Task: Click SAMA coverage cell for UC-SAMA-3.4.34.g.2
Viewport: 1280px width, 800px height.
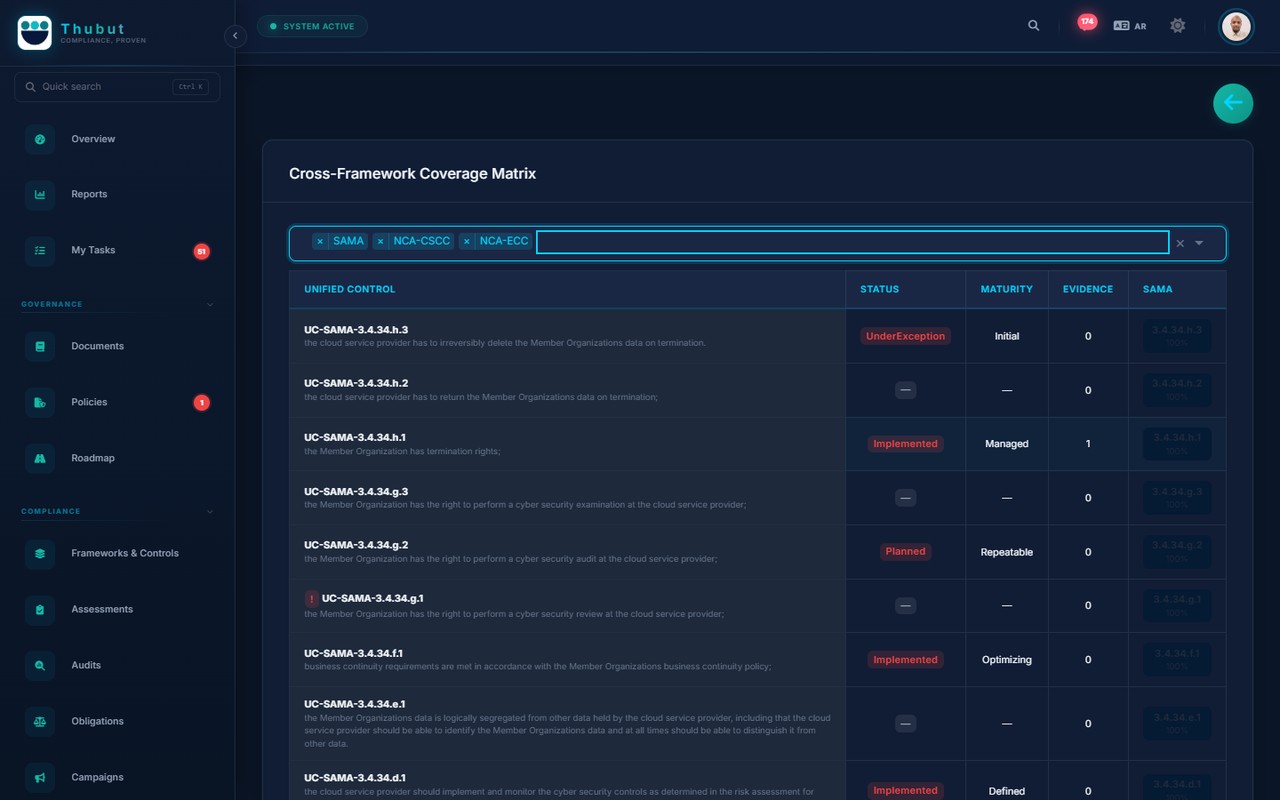Action: click(x=1177, y=551)
